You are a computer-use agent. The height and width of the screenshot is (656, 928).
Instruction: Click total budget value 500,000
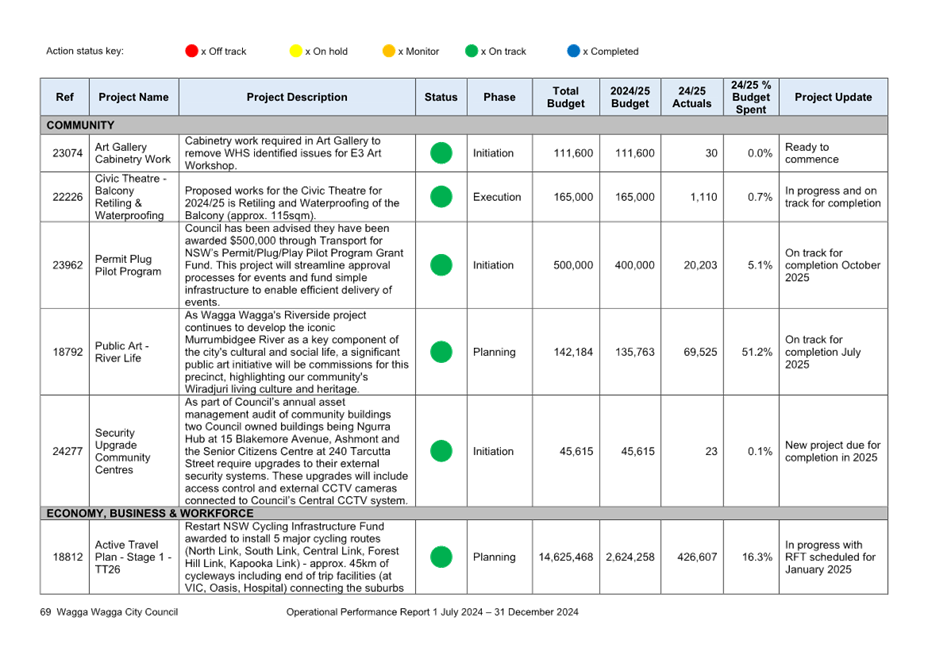coord(573,265)
